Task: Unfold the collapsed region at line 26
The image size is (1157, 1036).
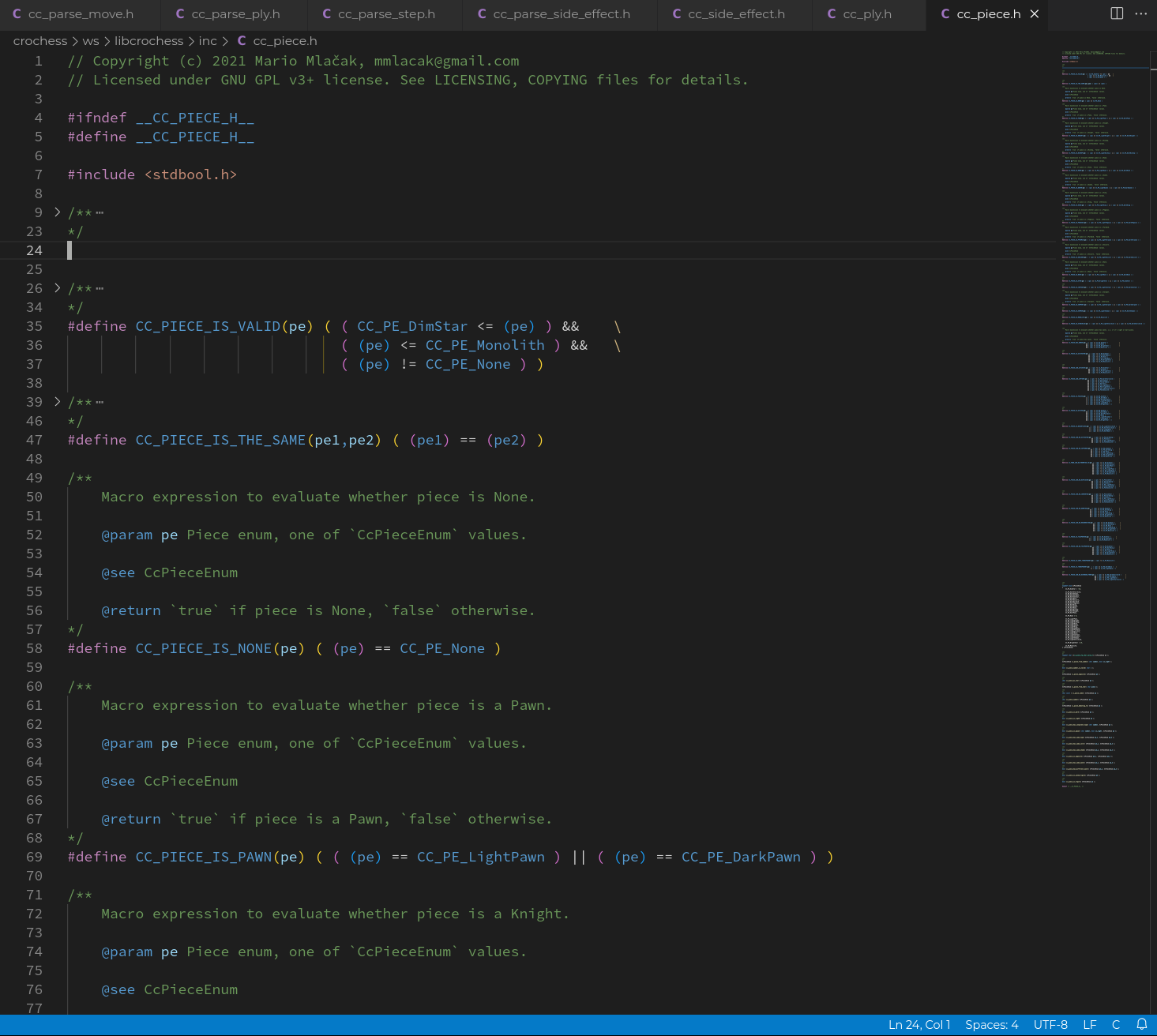Action: (x=56, y=287)
